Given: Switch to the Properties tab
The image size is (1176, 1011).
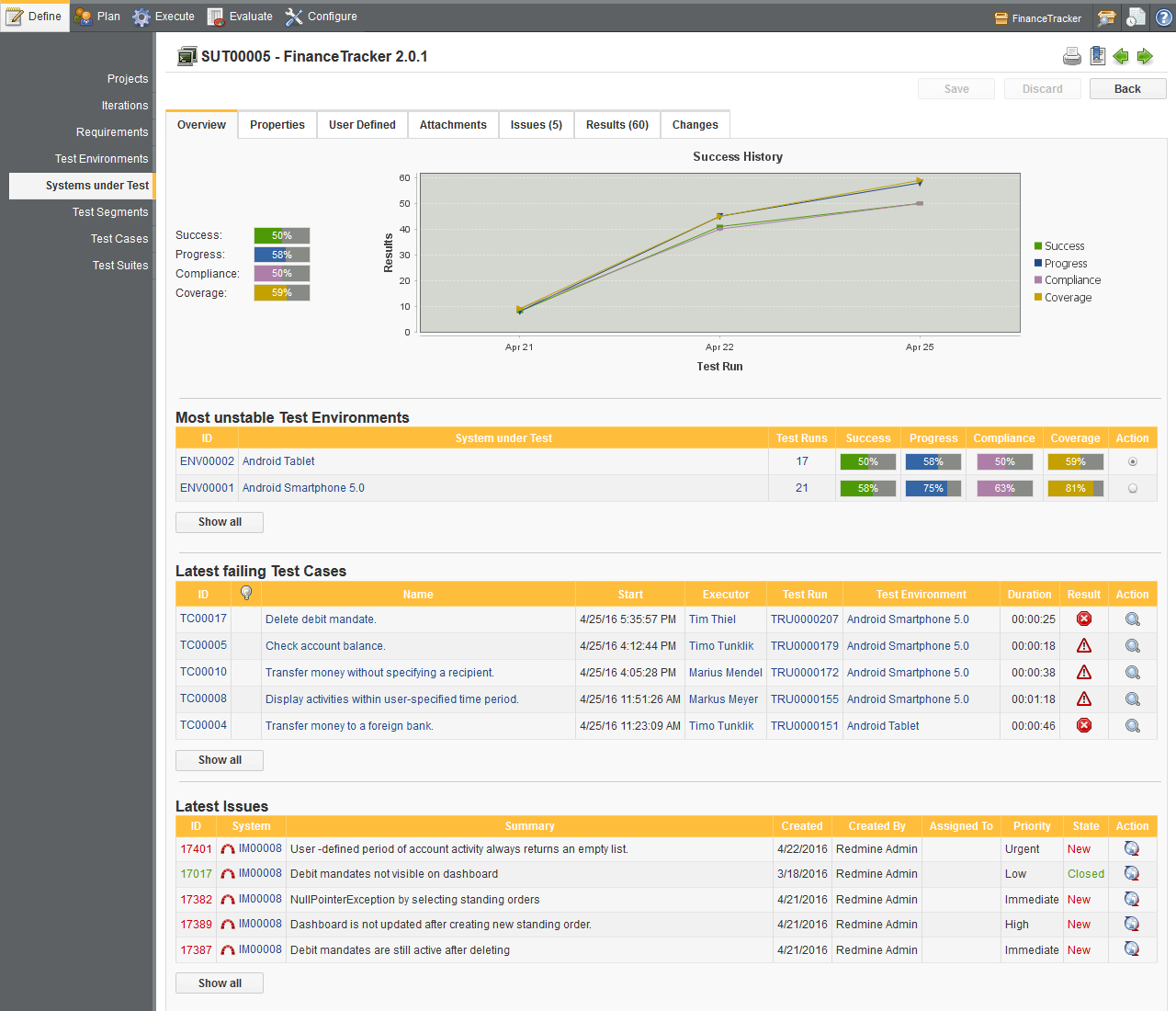Looking at the screenshot, I should coord(277,125).
